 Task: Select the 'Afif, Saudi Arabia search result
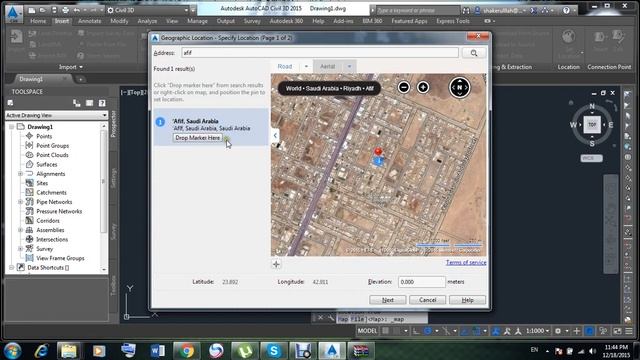tap(211, 127)
